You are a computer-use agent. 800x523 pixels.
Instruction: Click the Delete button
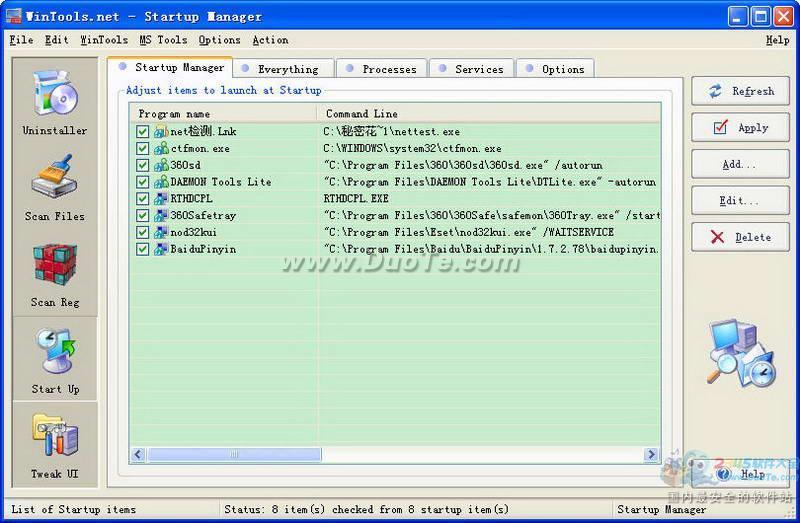click(x=740, y=237)
